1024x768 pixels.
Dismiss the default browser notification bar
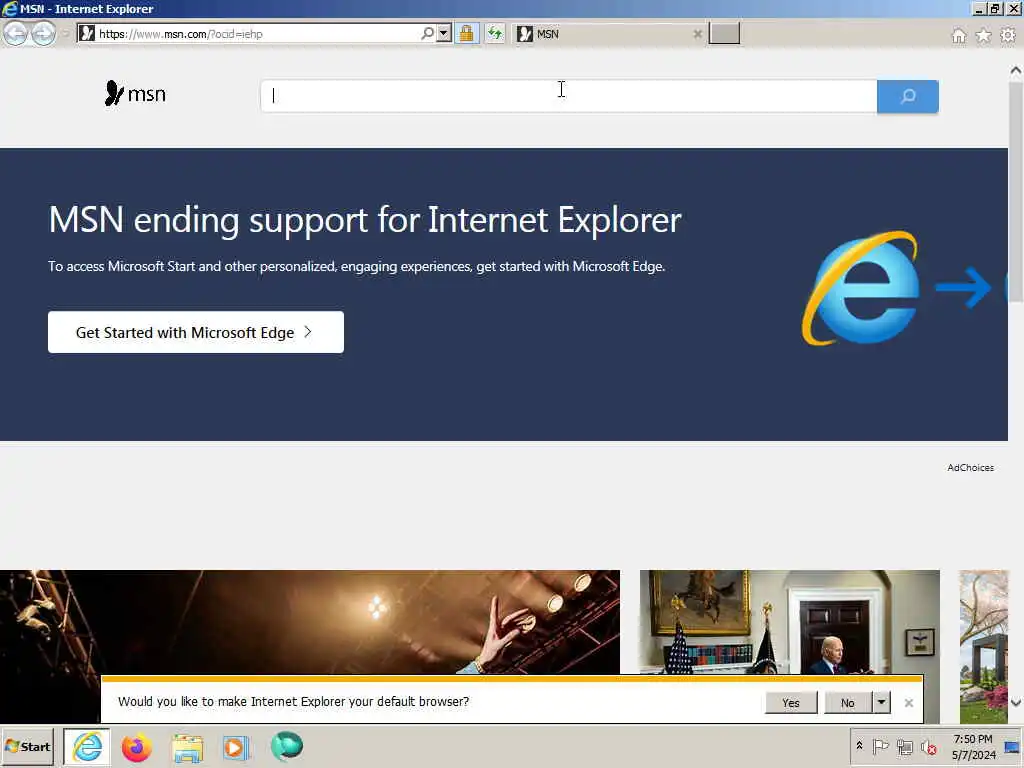coord(908,703)
